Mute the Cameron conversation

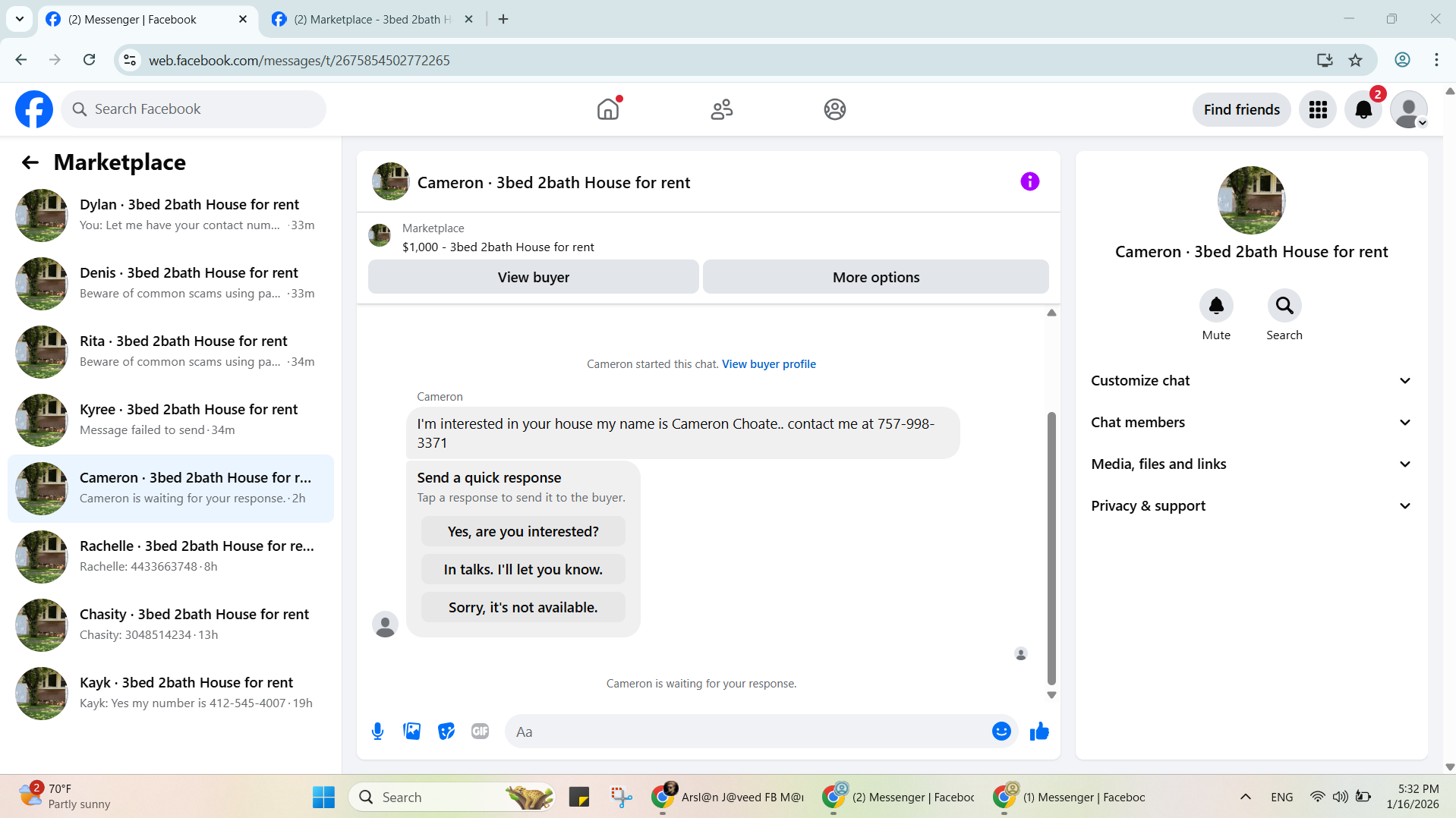[1216, 305]
